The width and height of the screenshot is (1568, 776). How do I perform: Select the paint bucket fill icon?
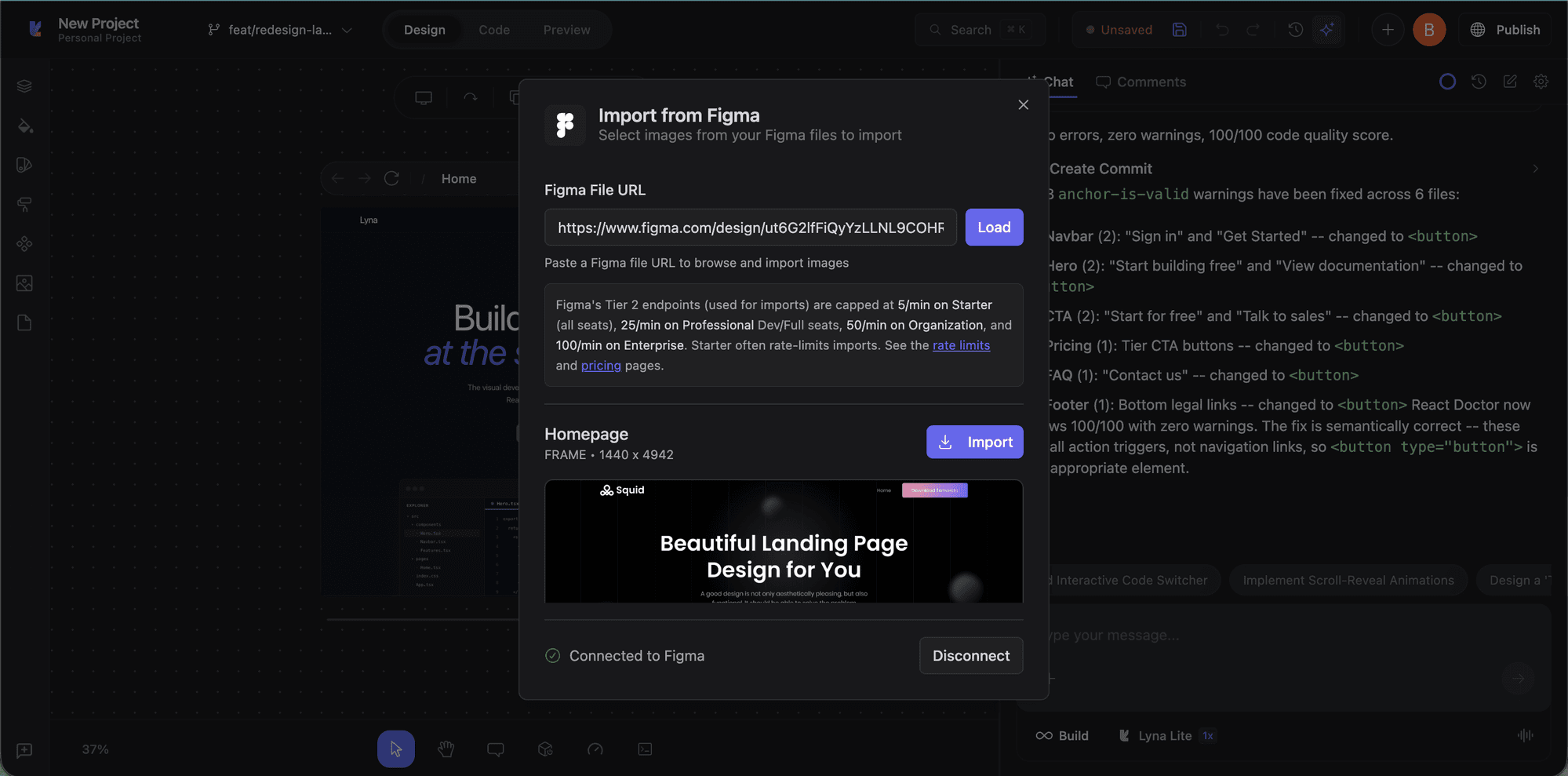[x=24, y=126]
